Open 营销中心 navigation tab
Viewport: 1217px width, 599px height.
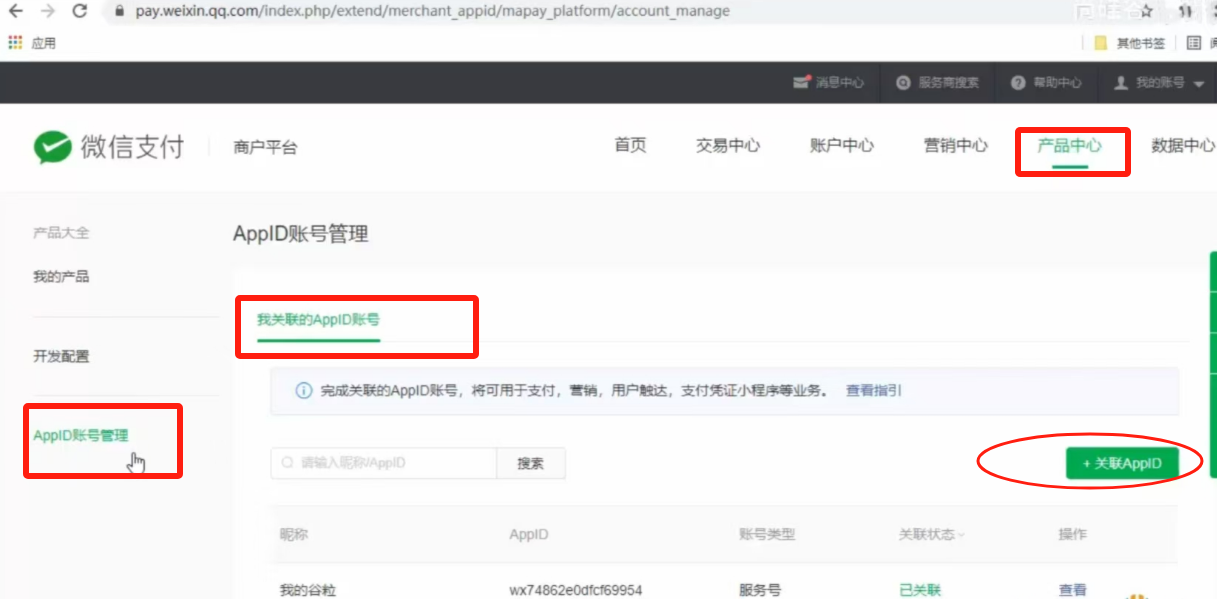(956, 145)
